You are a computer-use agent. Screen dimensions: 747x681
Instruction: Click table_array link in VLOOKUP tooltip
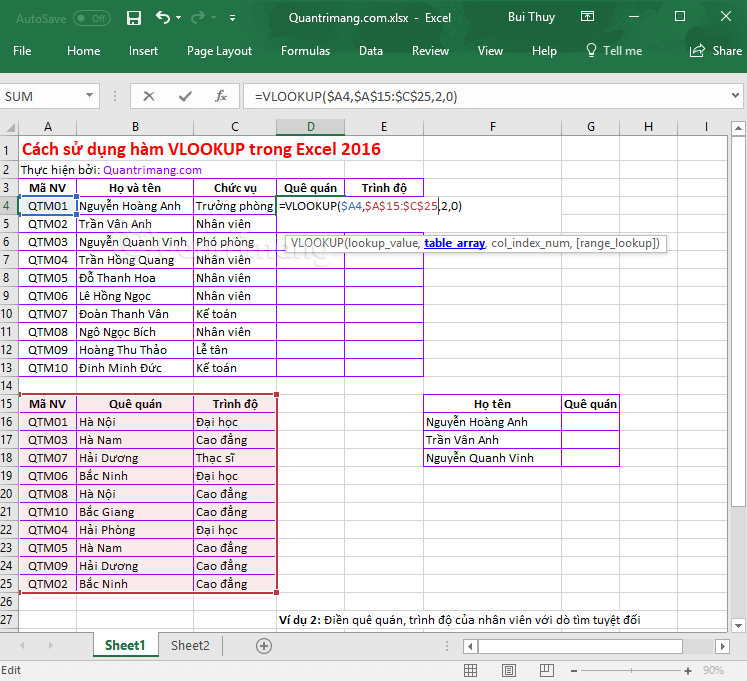(454, 243)
